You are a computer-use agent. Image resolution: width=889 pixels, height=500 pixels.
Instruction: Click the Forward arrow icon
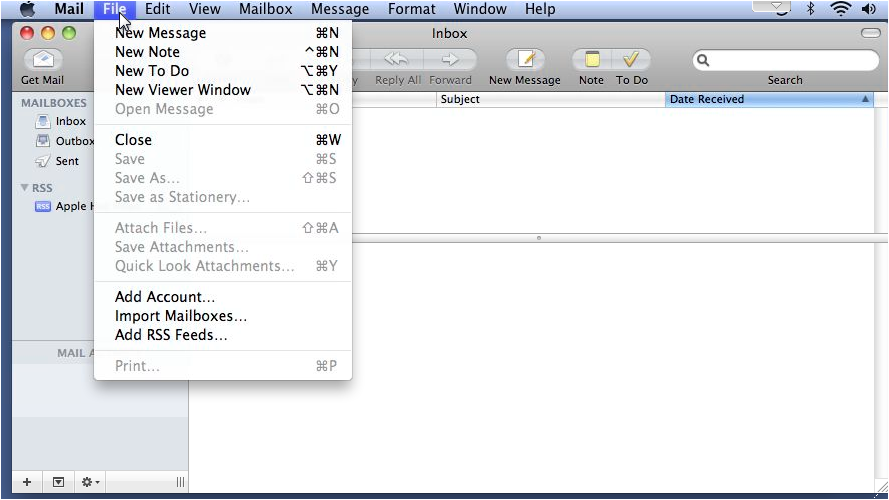pos(450,60)
